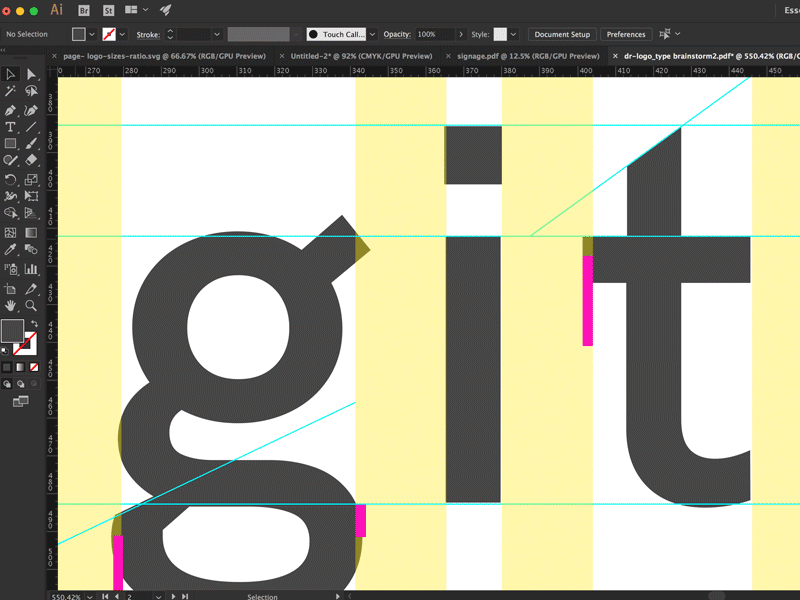Click the Document Setup button
800x600 pixels.
pyautogui.click(x=562, y=34)
